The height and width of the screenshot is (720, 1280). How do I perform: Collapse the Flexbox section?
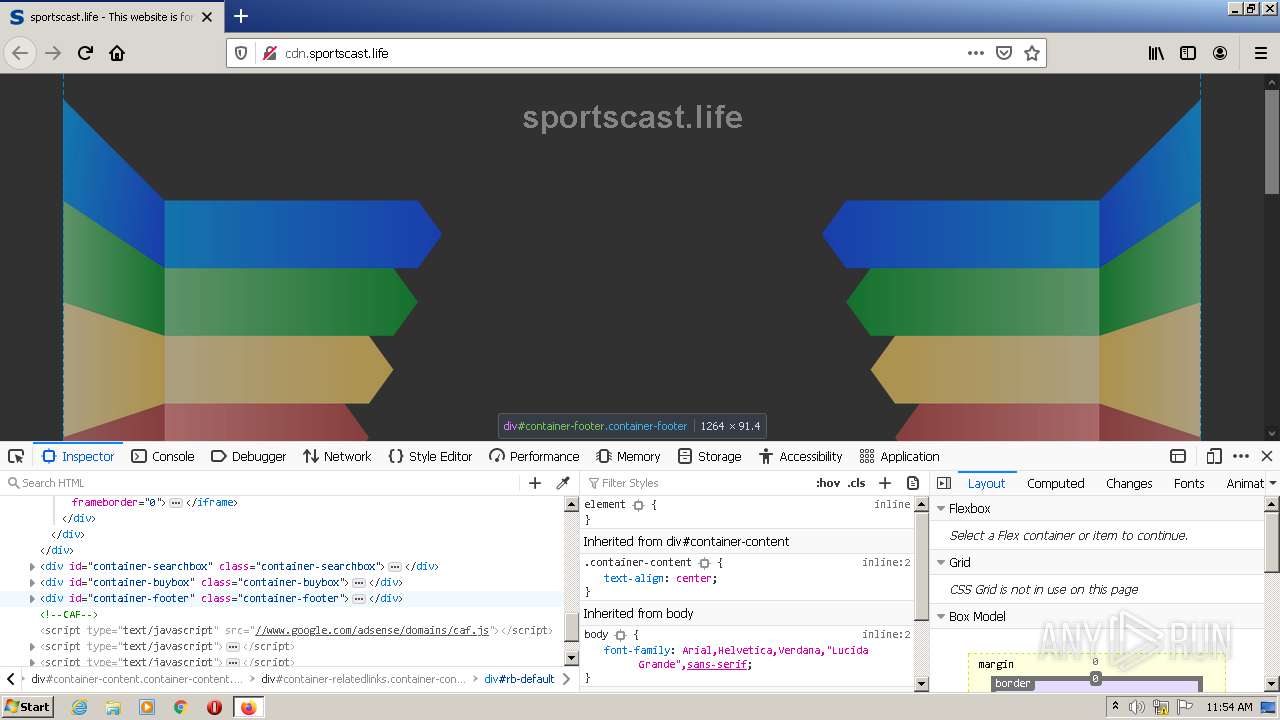coord(940,509)
